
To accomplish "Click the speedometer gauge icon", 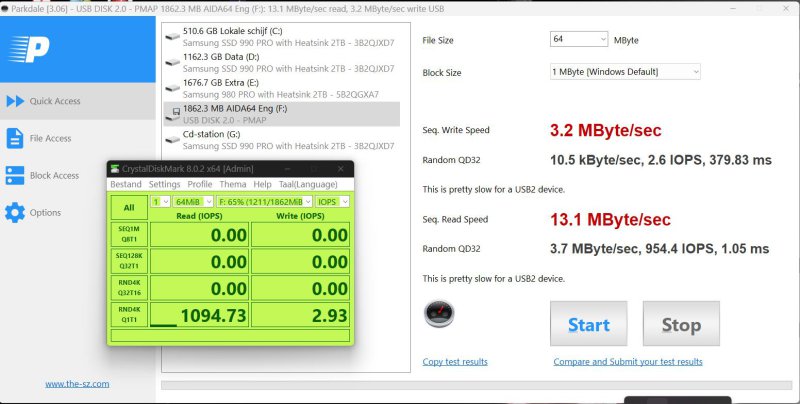I will (438, 313).
